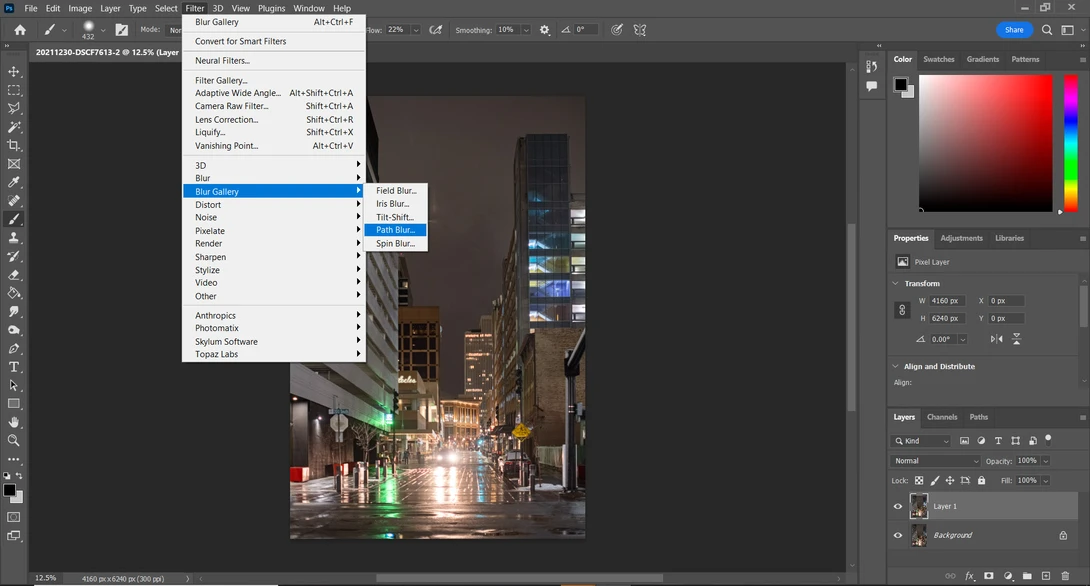Toggle lock all padlock icon
The image size is (1090, 586).
click(x=982, y=480)
